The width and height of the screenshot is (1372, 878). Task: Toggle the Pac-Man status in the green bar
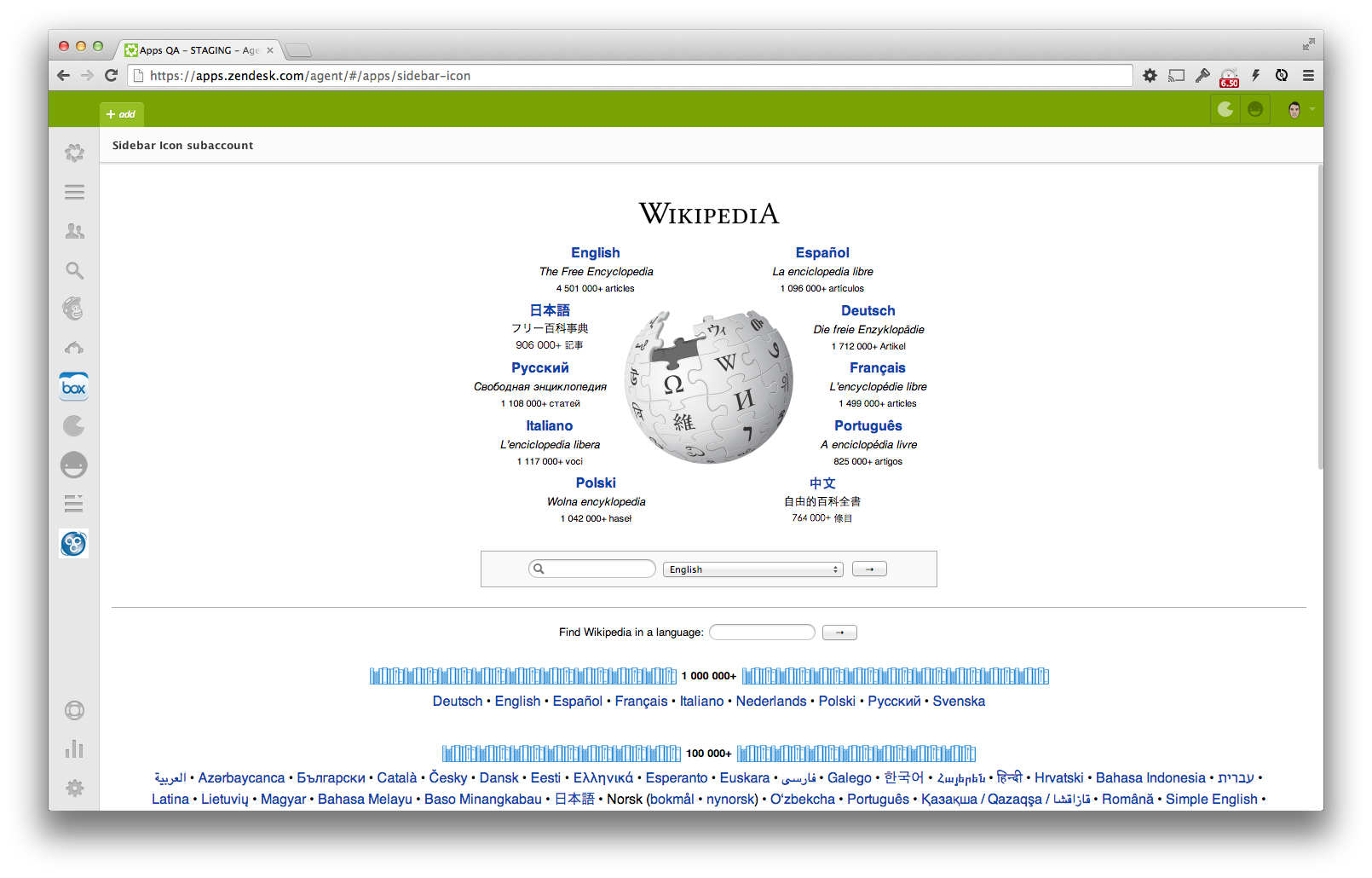pos(1225,109)
